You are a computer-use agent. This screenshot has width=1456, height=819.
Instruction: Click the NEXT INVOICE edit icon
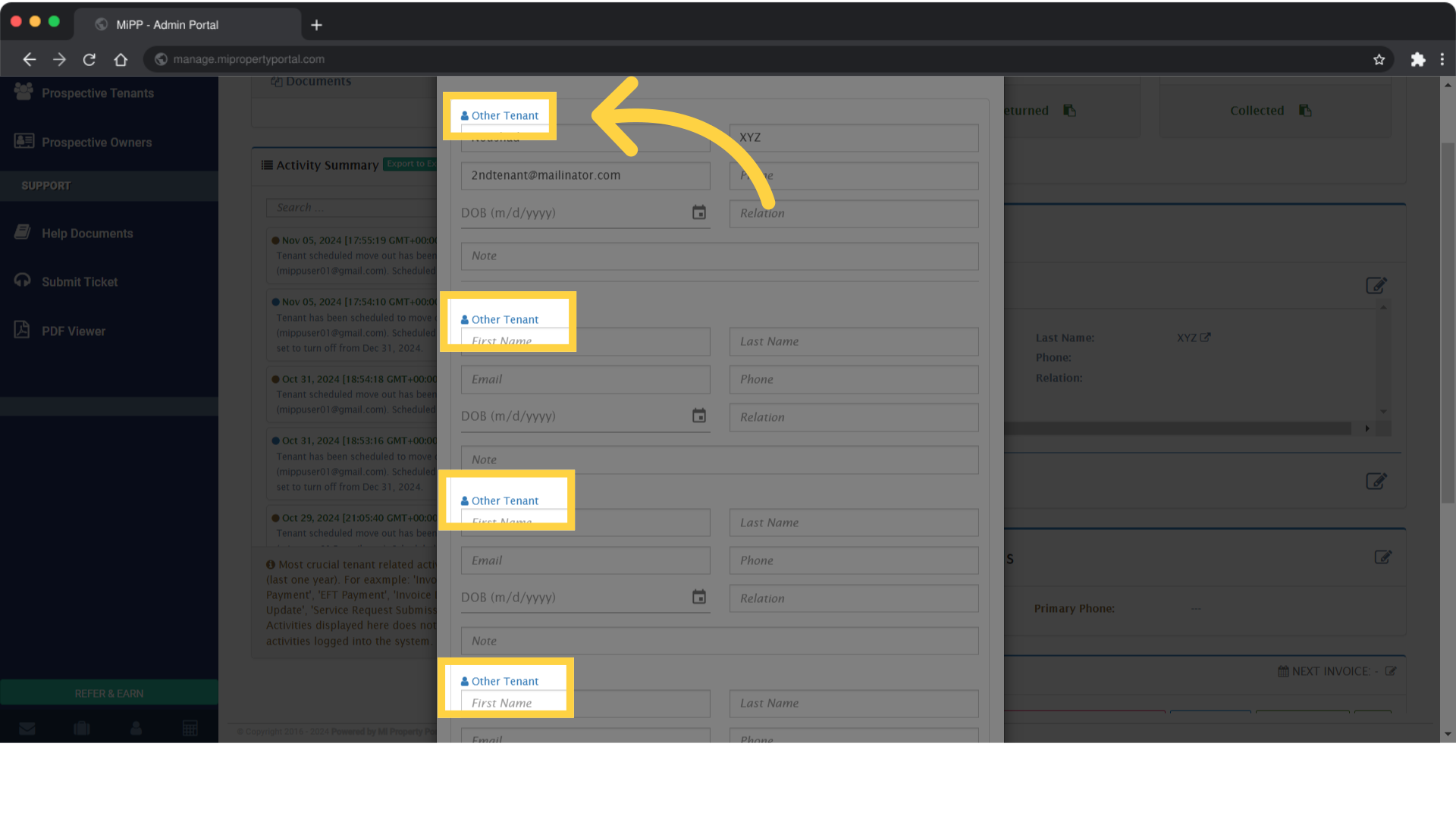1391,671
